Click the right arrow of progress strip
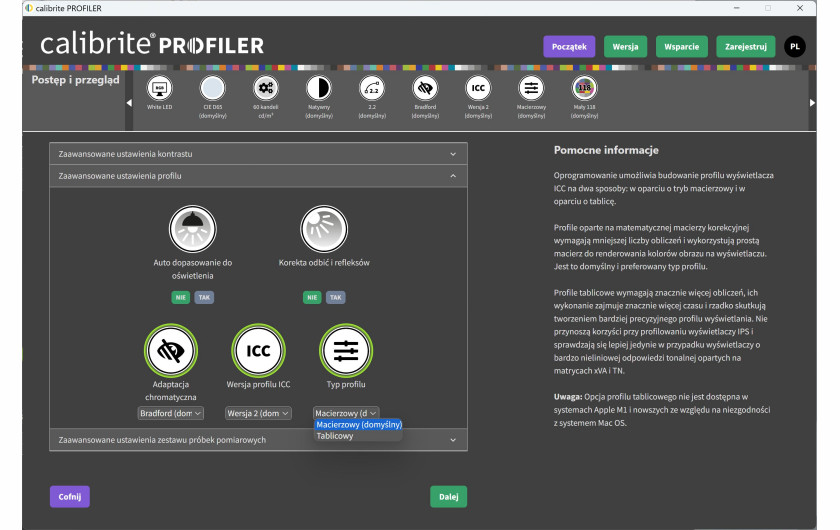840x530 pixels. click(812, 102)
